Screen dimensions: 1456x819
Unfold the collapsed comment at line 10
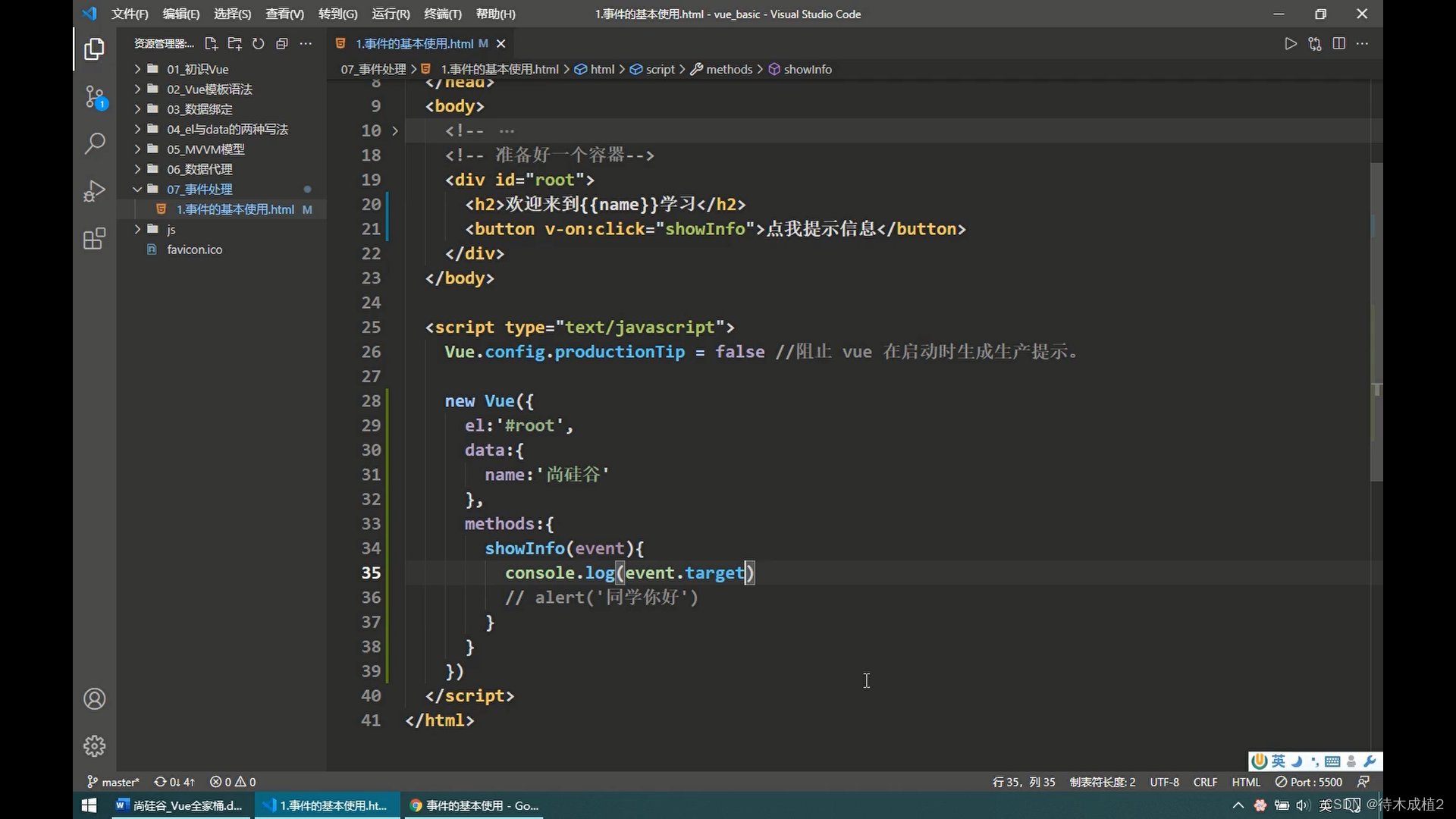pos(395,130)
